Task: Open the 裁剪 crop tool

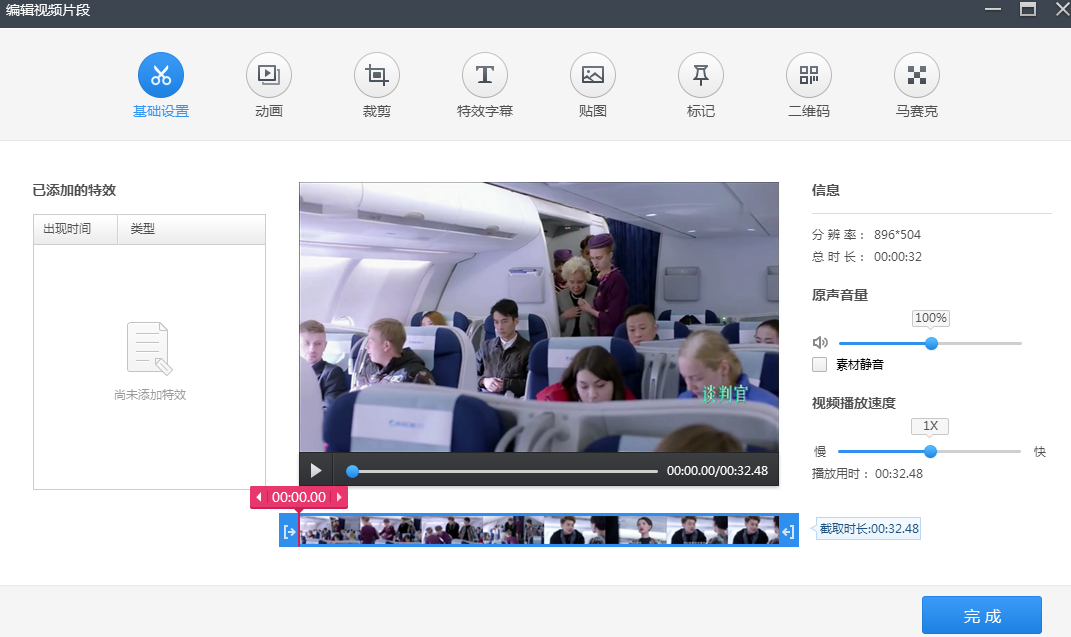Action: [376, 75]
